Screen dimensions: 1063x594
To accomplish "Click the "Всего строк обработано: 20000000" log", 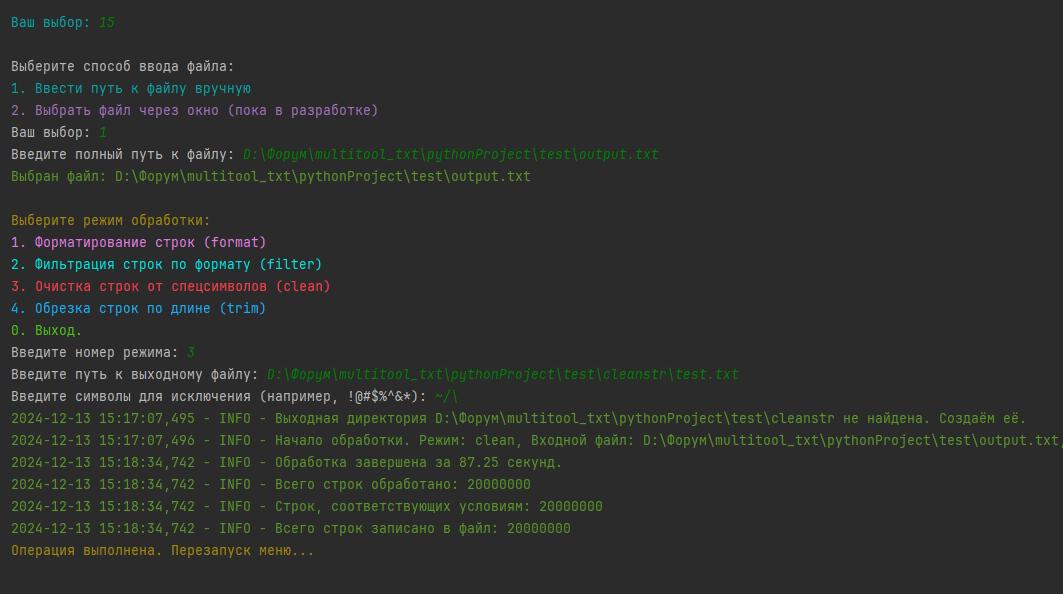I will point(271,484).
